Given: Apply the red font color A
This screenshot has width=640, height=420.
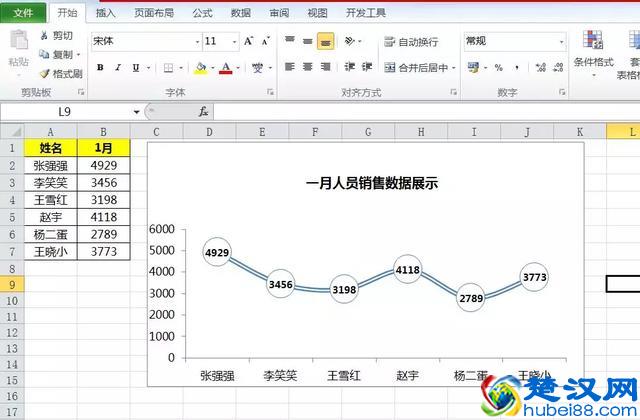Looking at the screenshot, I should [226, 68].
